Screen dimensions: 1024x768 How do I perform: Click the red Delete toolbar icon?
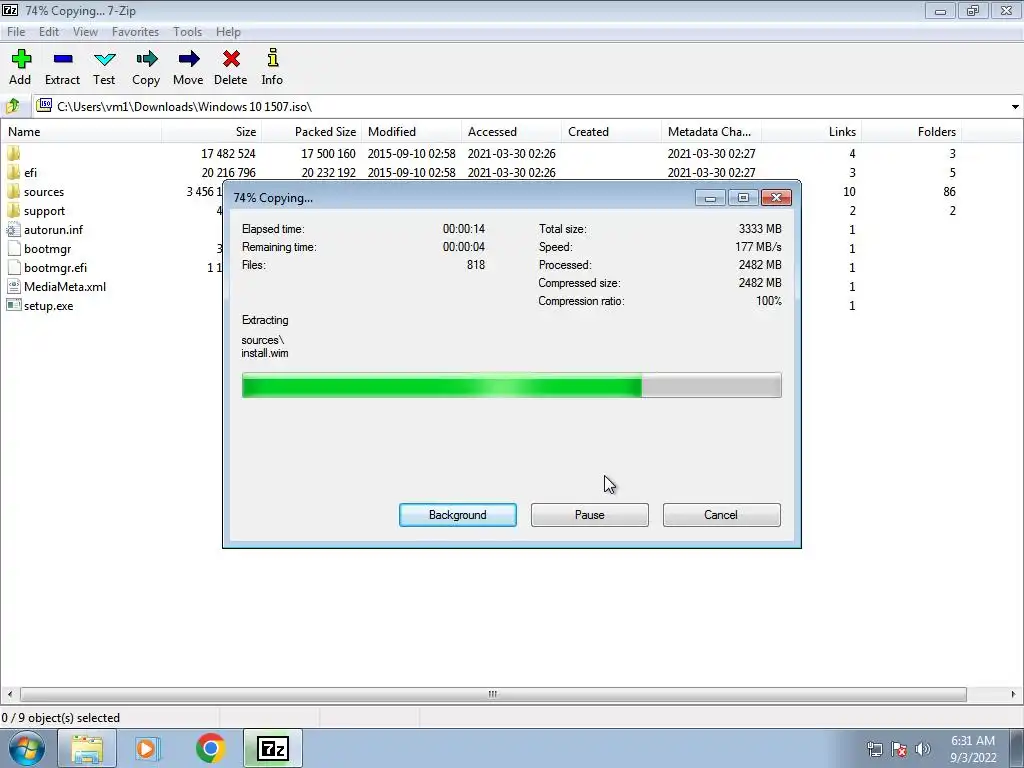pyautogui.click(x=231, y=59)
